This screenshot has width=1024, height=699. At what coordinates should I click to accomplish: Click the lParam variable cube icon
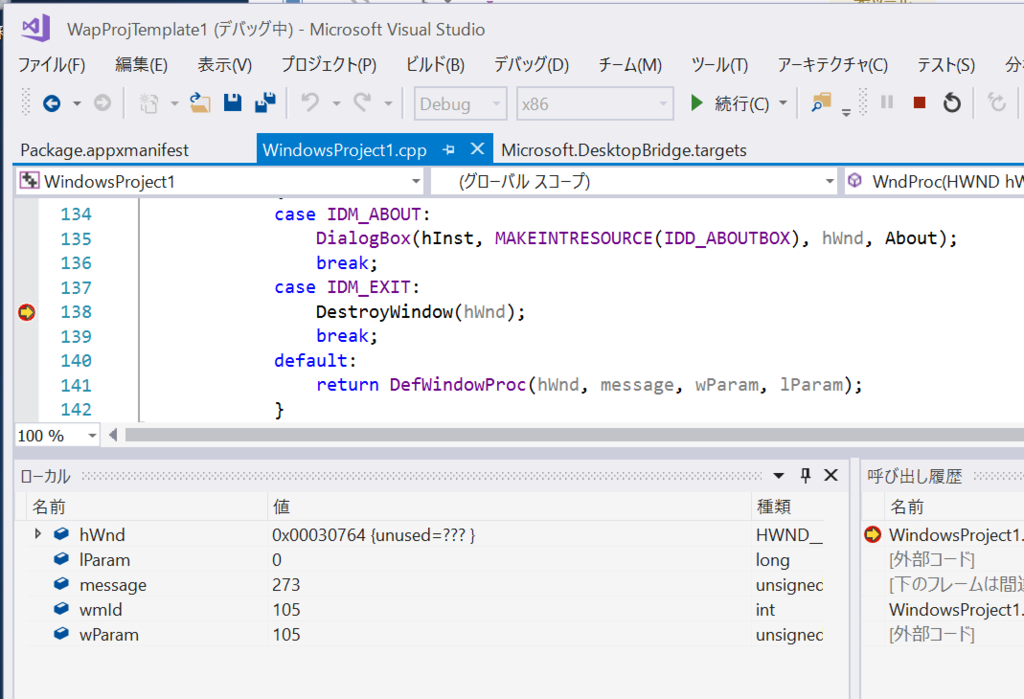61,559
